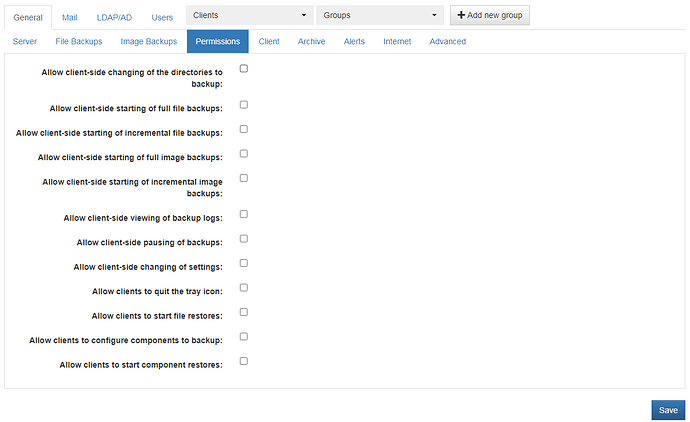Open the Internet sub-tab
690x422 pixels.
click(397, 41)
